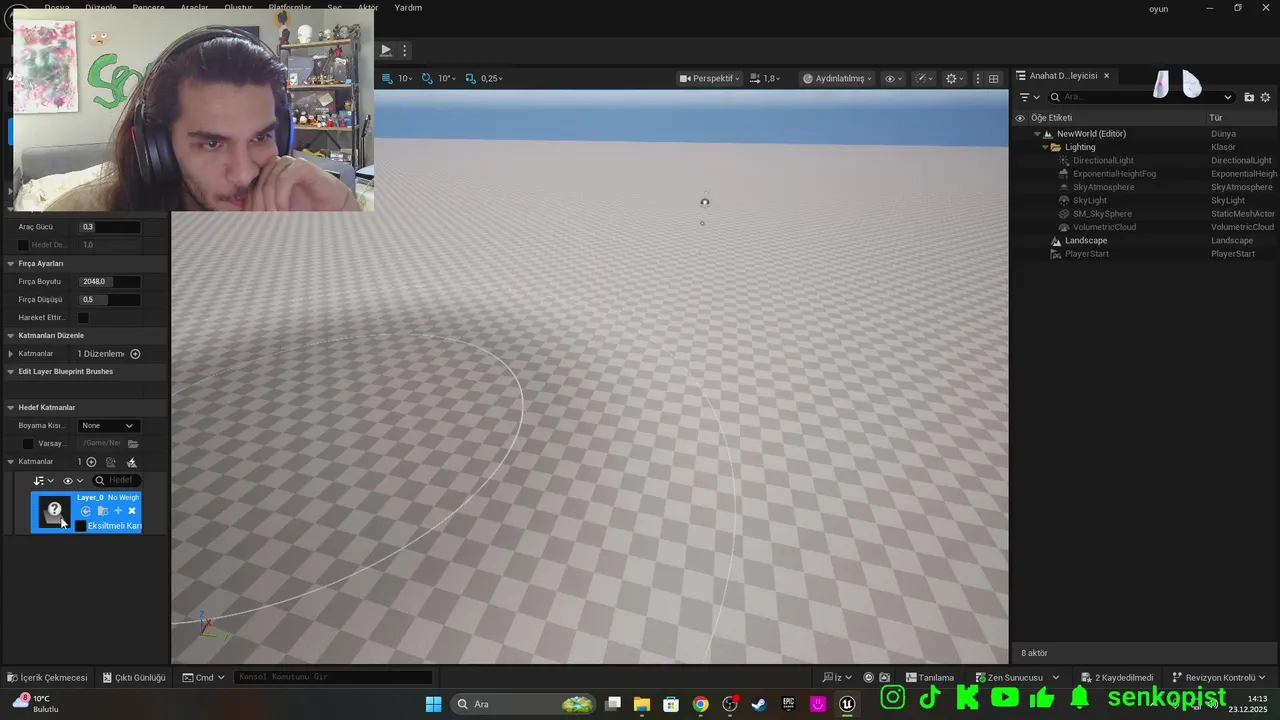The height and width of the screenshot is (720, 1280).
Task: Open play options next to Play button
Action: [x=405, y=50]
